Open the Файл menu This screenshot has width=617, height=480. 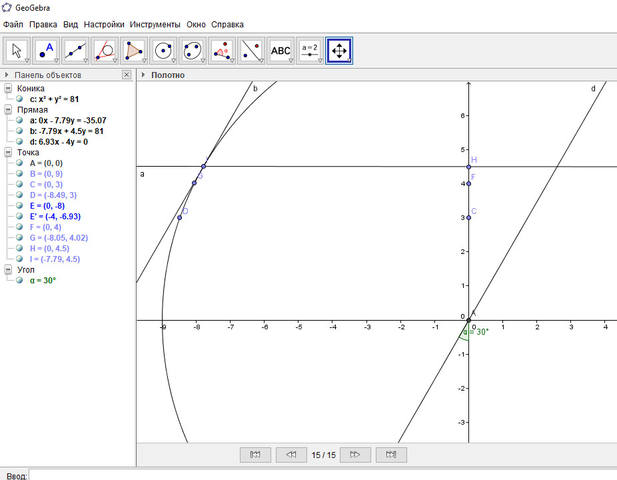coord(13,24)
